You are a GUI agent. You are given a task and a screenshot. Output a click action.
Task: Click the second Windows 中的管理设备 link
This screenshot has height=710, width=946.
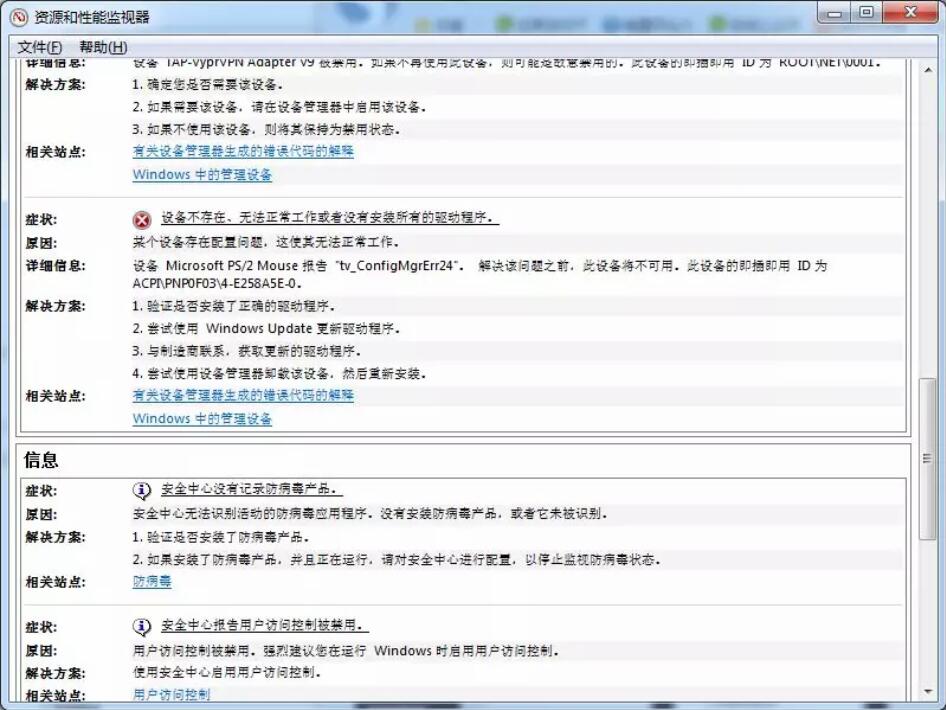(x=202, y=418)
